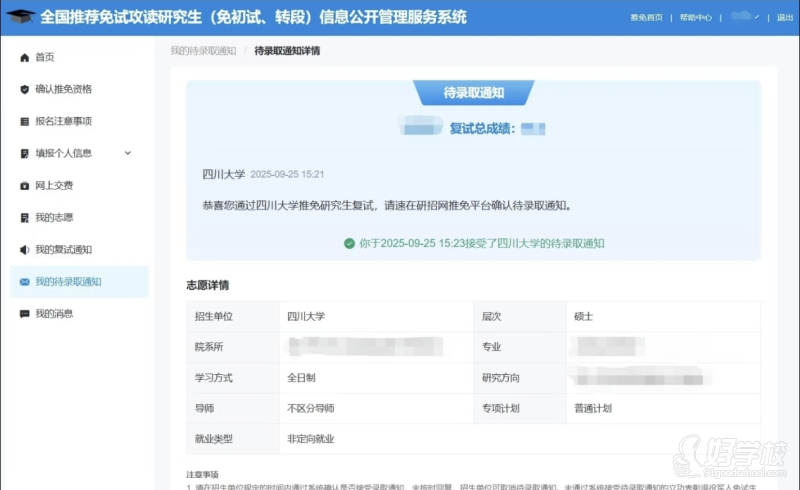
Task: Open the 帮助中心 link
Action: tap(695, 18)
